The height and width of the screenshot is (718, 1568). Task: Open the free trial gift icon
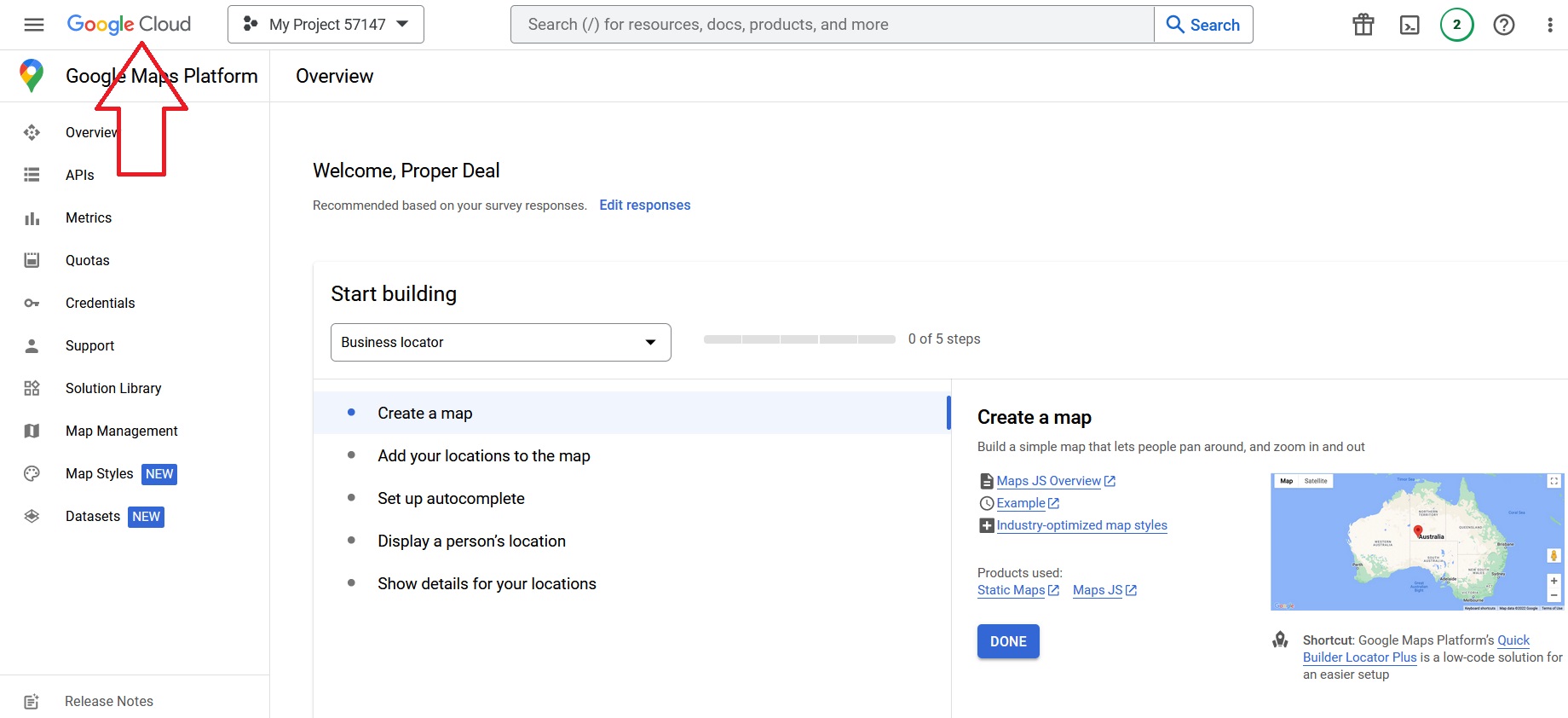pos(1363,25)
